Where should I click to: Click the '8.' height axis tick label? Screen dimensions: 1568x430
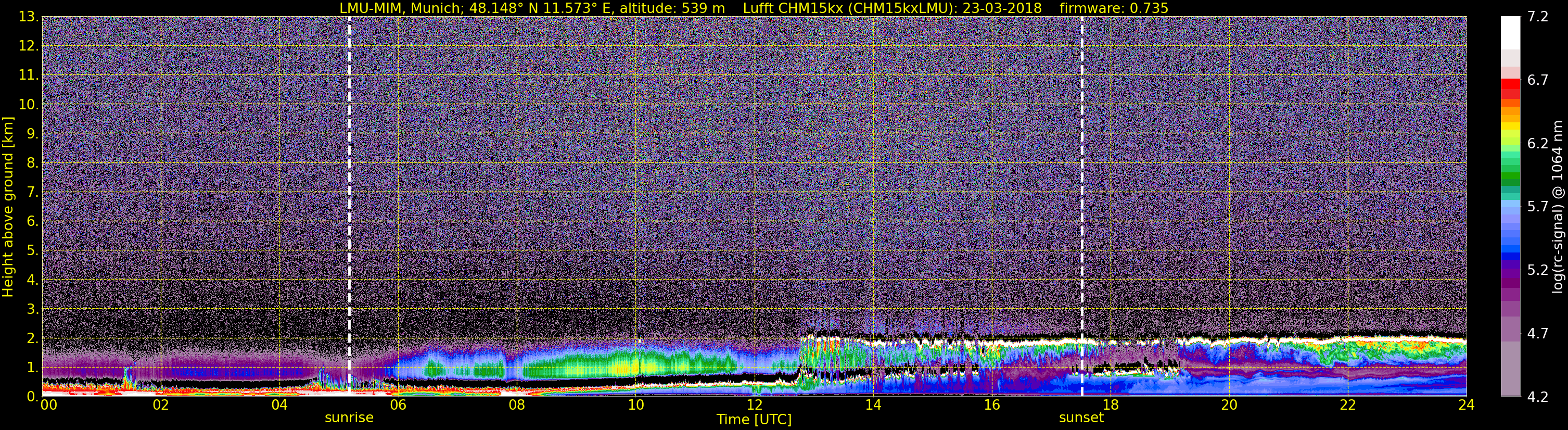32,162
